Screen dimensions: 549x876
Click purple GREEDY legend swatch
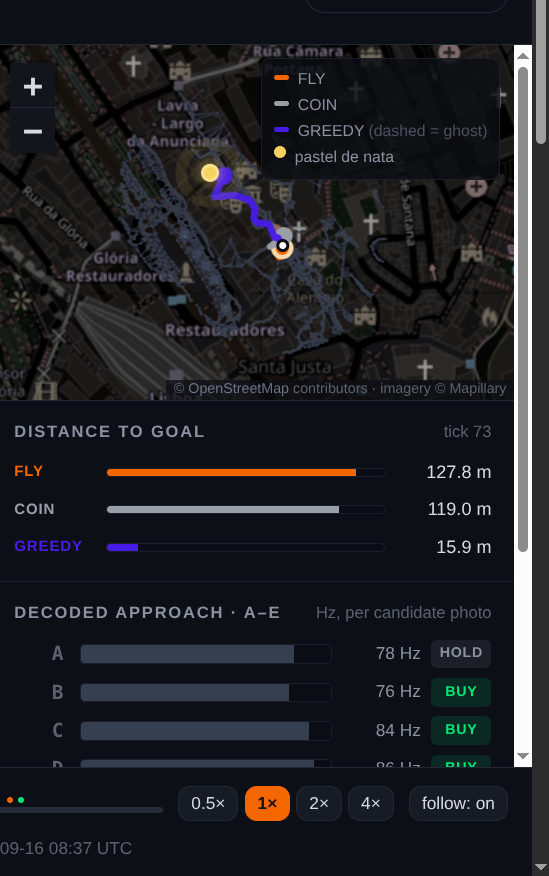click(x=281, y=130)
